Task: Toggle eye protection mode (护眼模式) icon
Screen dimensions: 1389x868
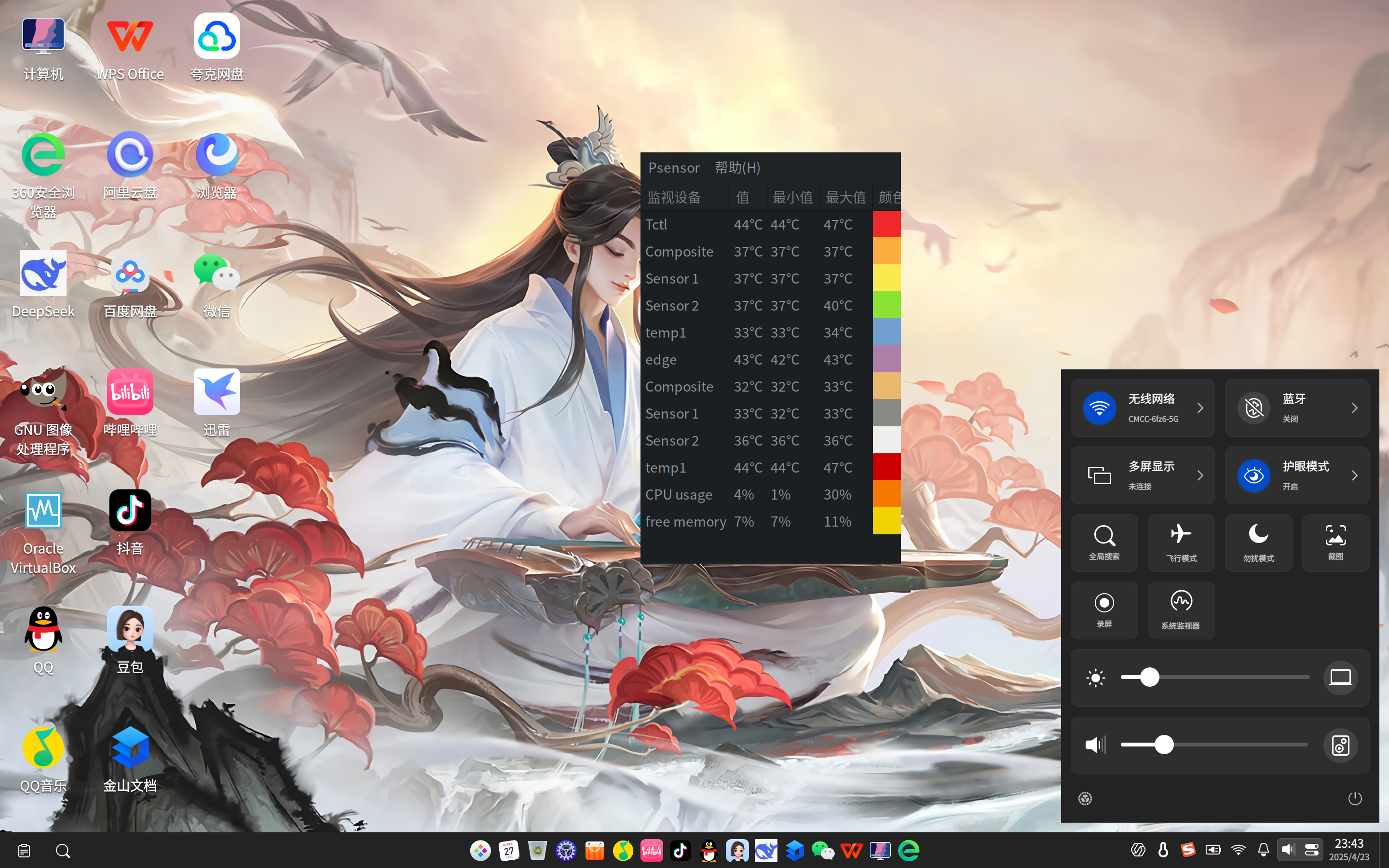Action: pyautogui.click(x=1253, y=475)
